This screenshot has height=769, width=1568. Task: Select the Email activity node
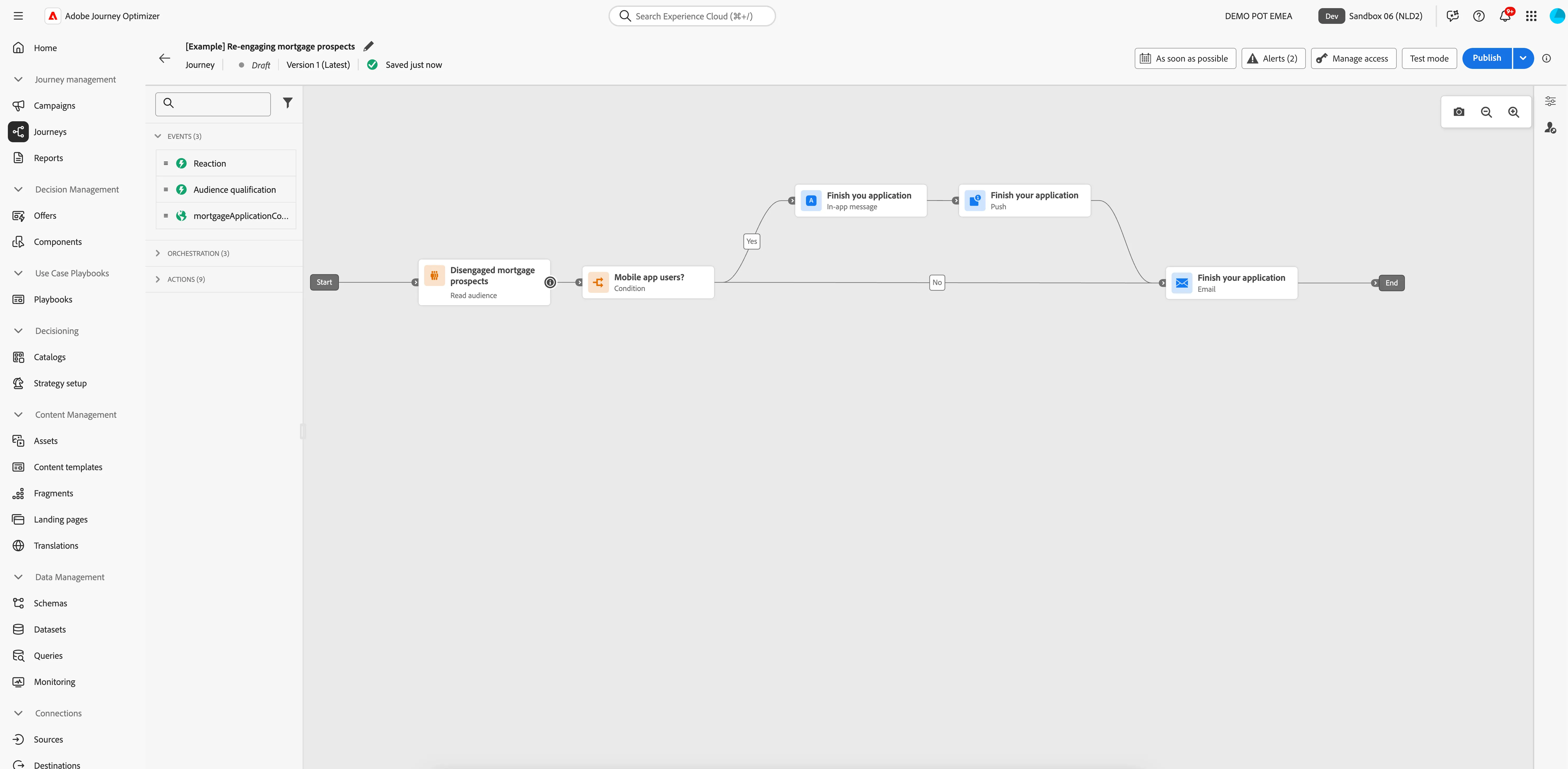click(1231, 283)
